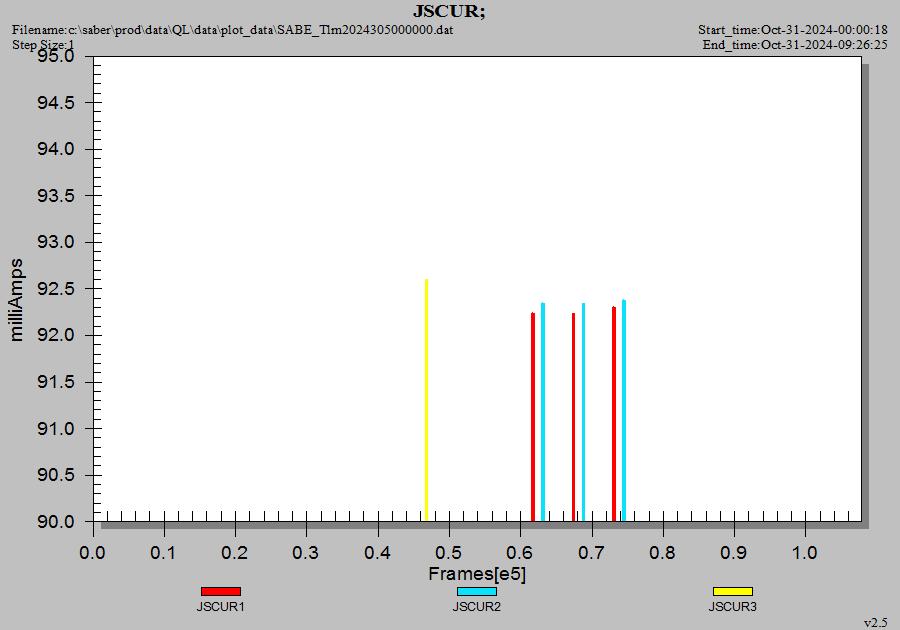Click the first cyan JSCUR2 spike near 0.63
This screenshot has height=630, width=900.
coord(543,412)
